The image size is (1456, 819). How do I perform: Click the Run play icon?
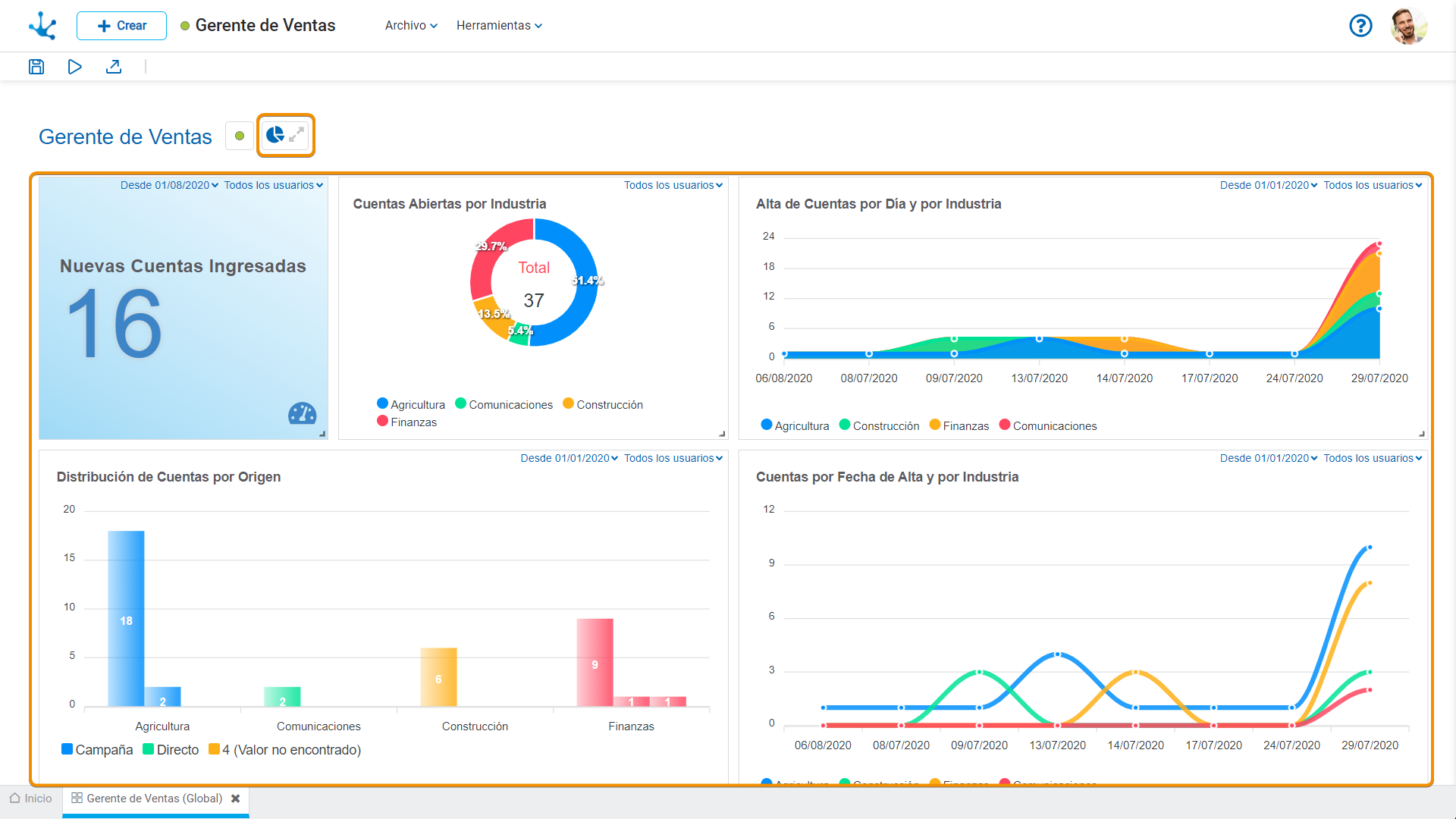tap(74, 67)
